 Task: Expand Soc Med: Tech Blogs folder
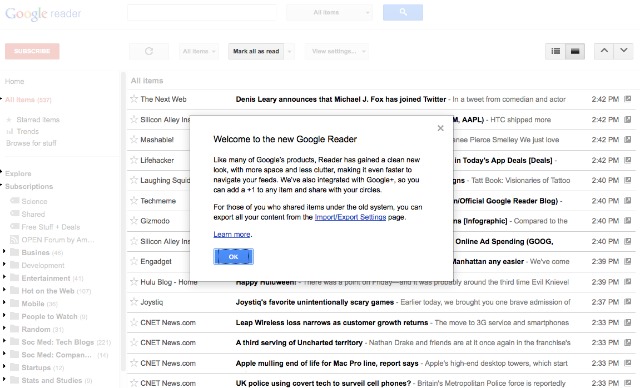point(4,341)
